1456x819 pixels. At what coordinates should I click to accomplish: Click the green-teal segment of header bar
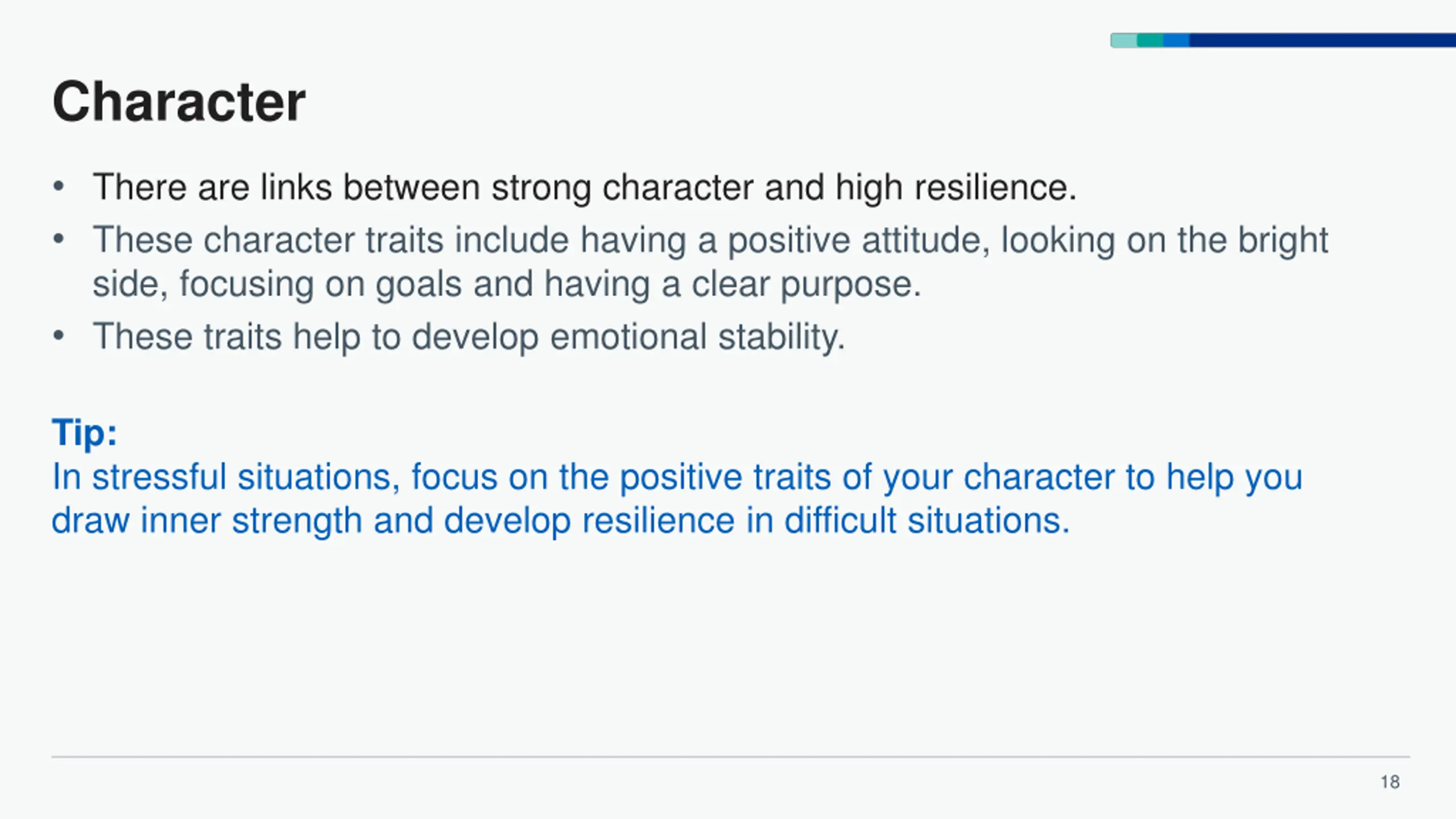1150,40
